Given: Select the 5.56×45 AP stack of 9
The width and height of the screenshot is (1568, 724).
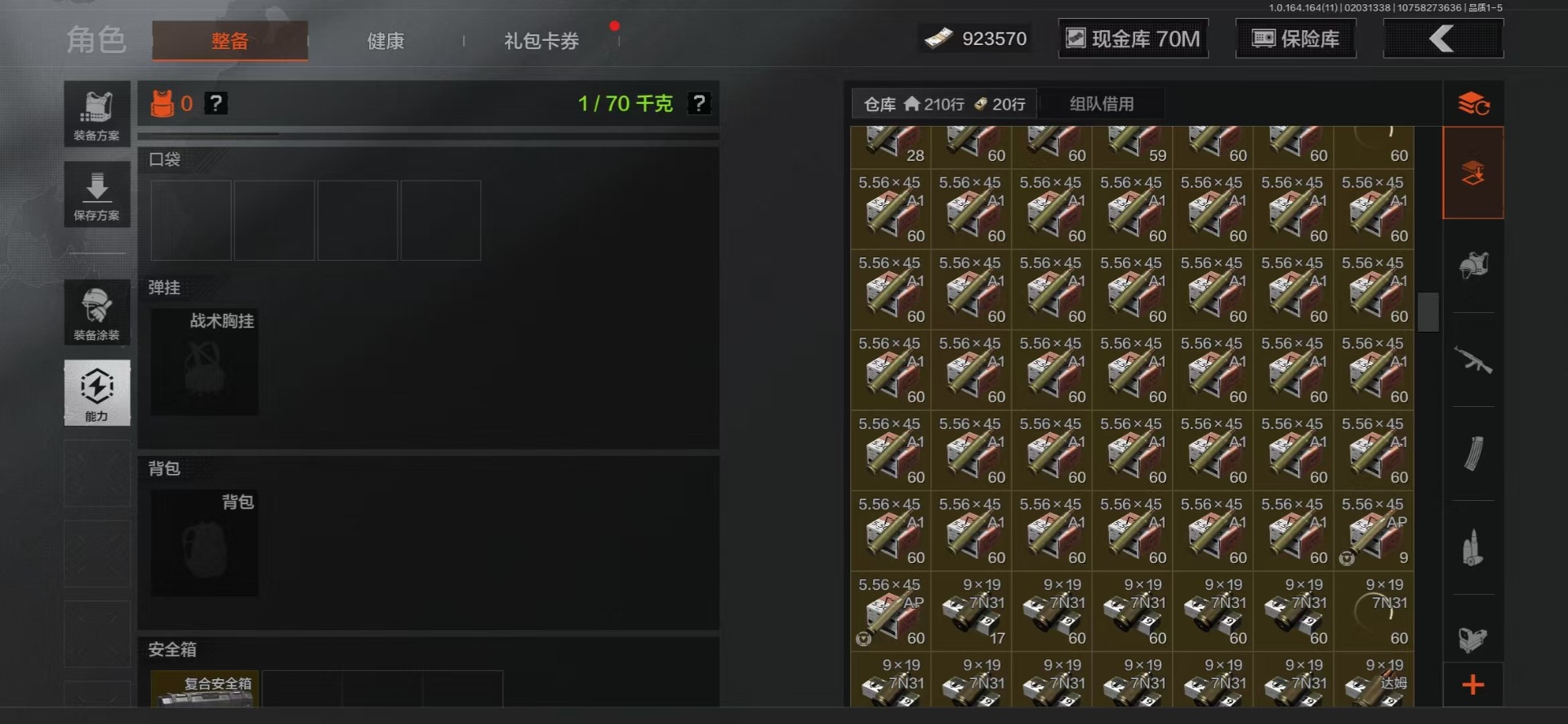Looking at the screenshot, I should (1374, 531).
